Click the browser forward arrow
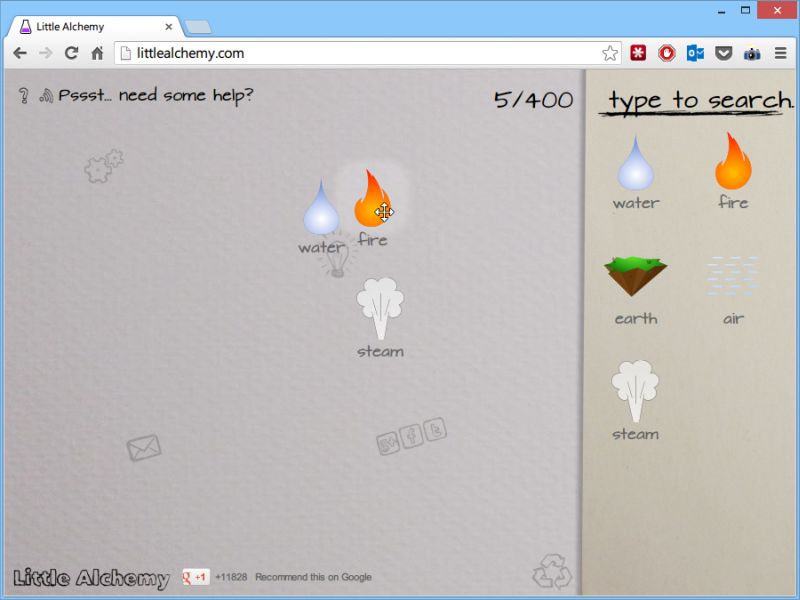800x600 pixels. 46,53
